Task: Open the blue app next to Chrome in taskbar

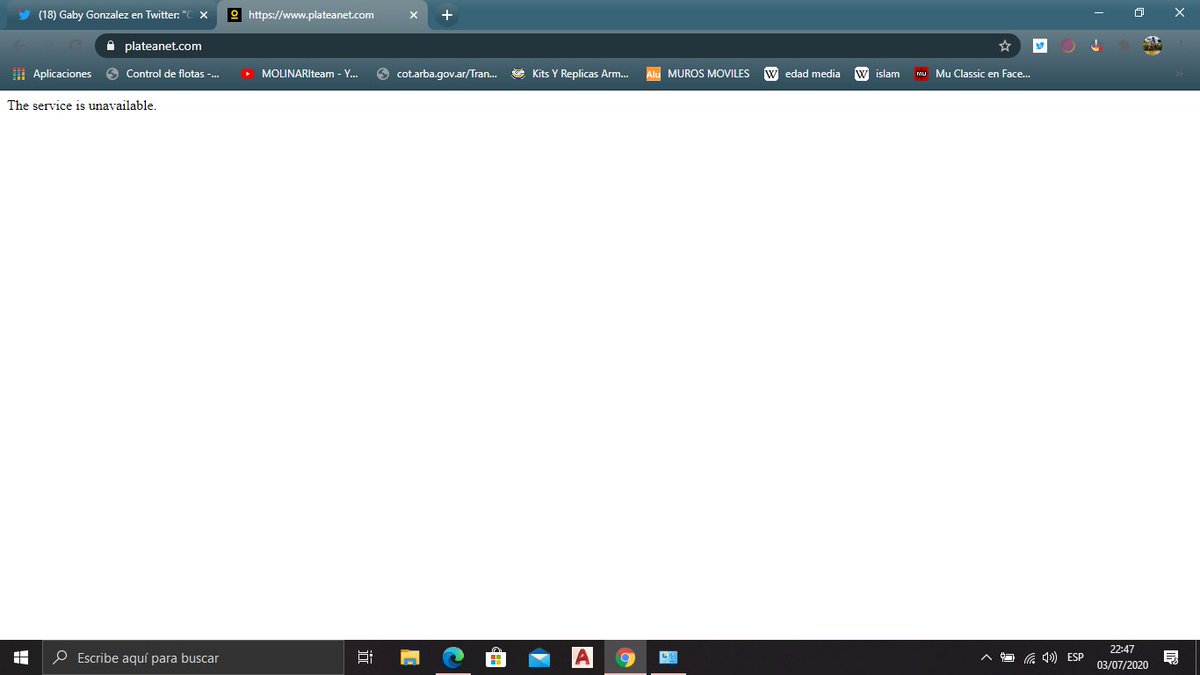Action: 668,657
